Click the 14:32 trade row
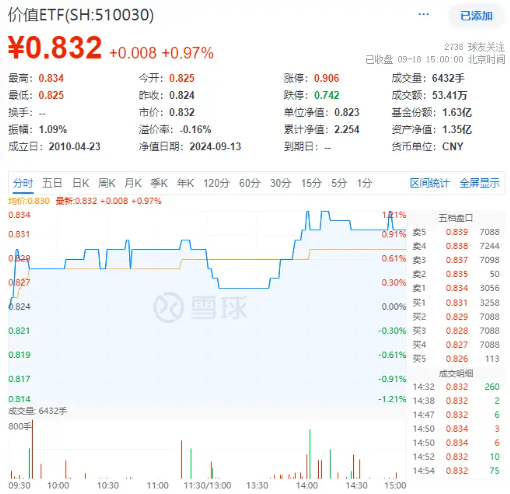 click(x=456, y=387)
